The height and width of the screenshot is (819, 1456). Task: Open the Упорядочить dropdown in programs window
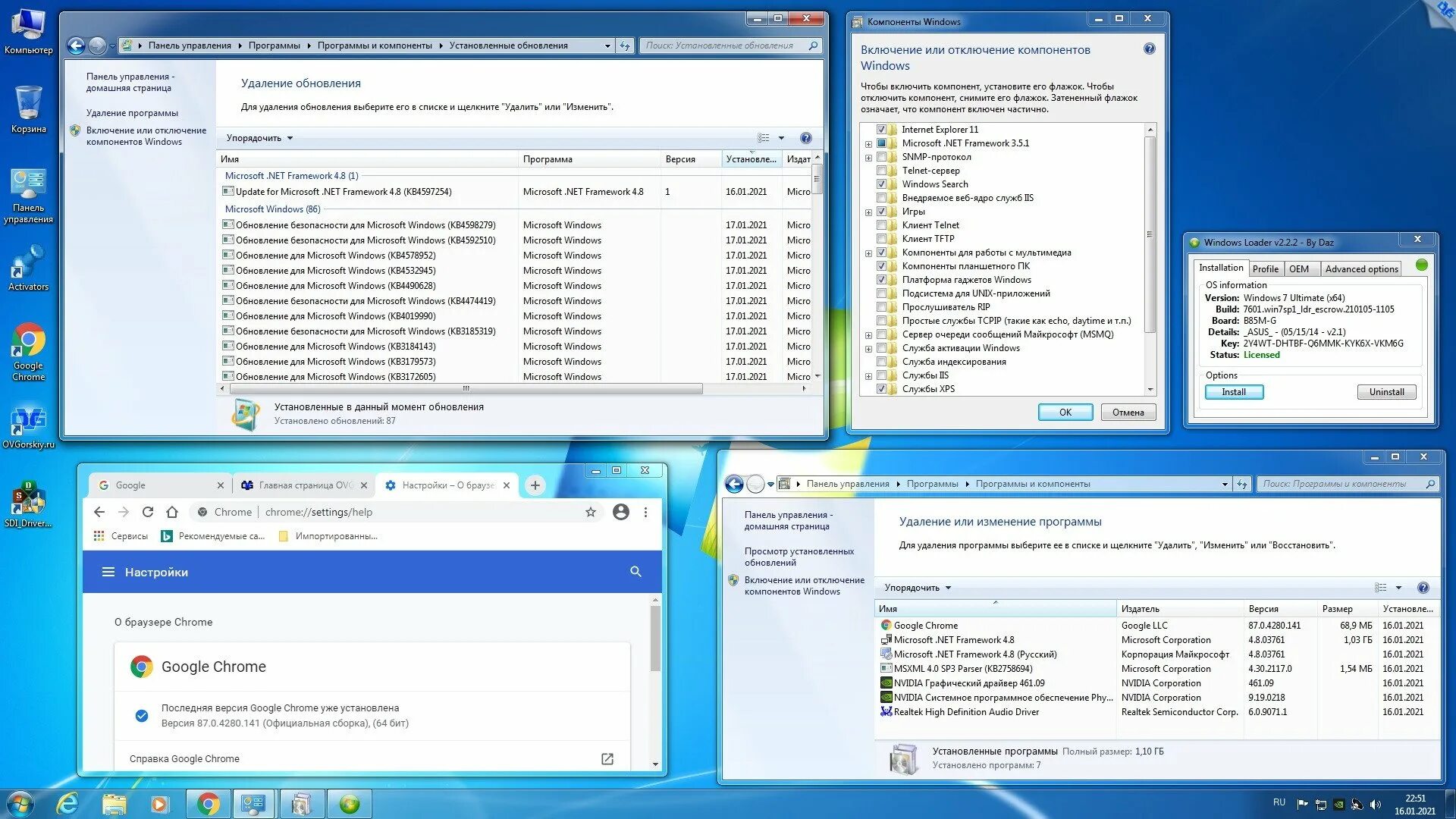(x=915, y=588)
